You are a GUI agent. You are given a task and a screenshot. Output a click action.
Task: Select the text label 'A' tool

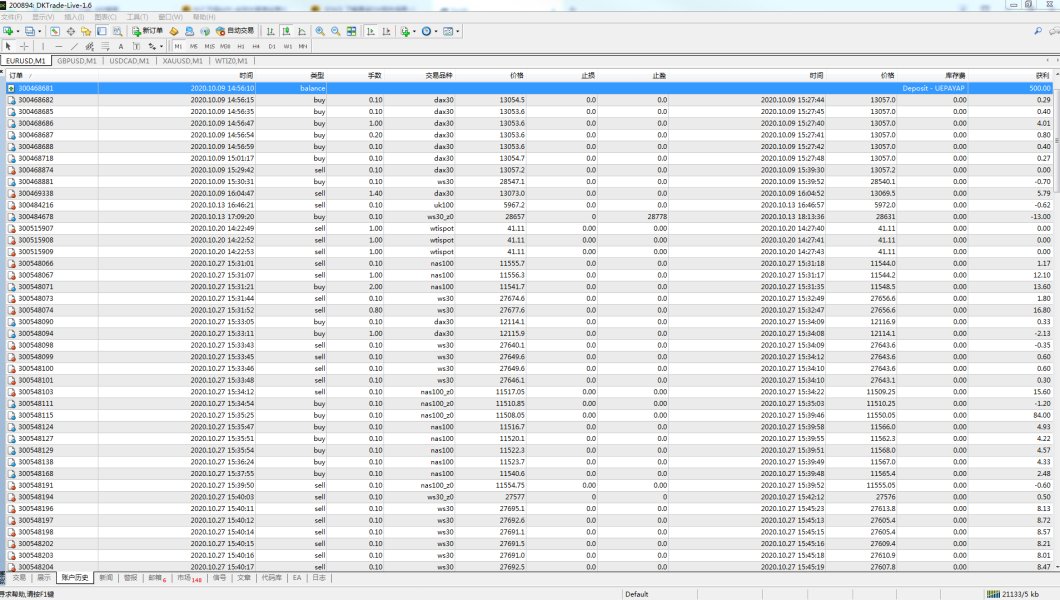pos(121,46)
